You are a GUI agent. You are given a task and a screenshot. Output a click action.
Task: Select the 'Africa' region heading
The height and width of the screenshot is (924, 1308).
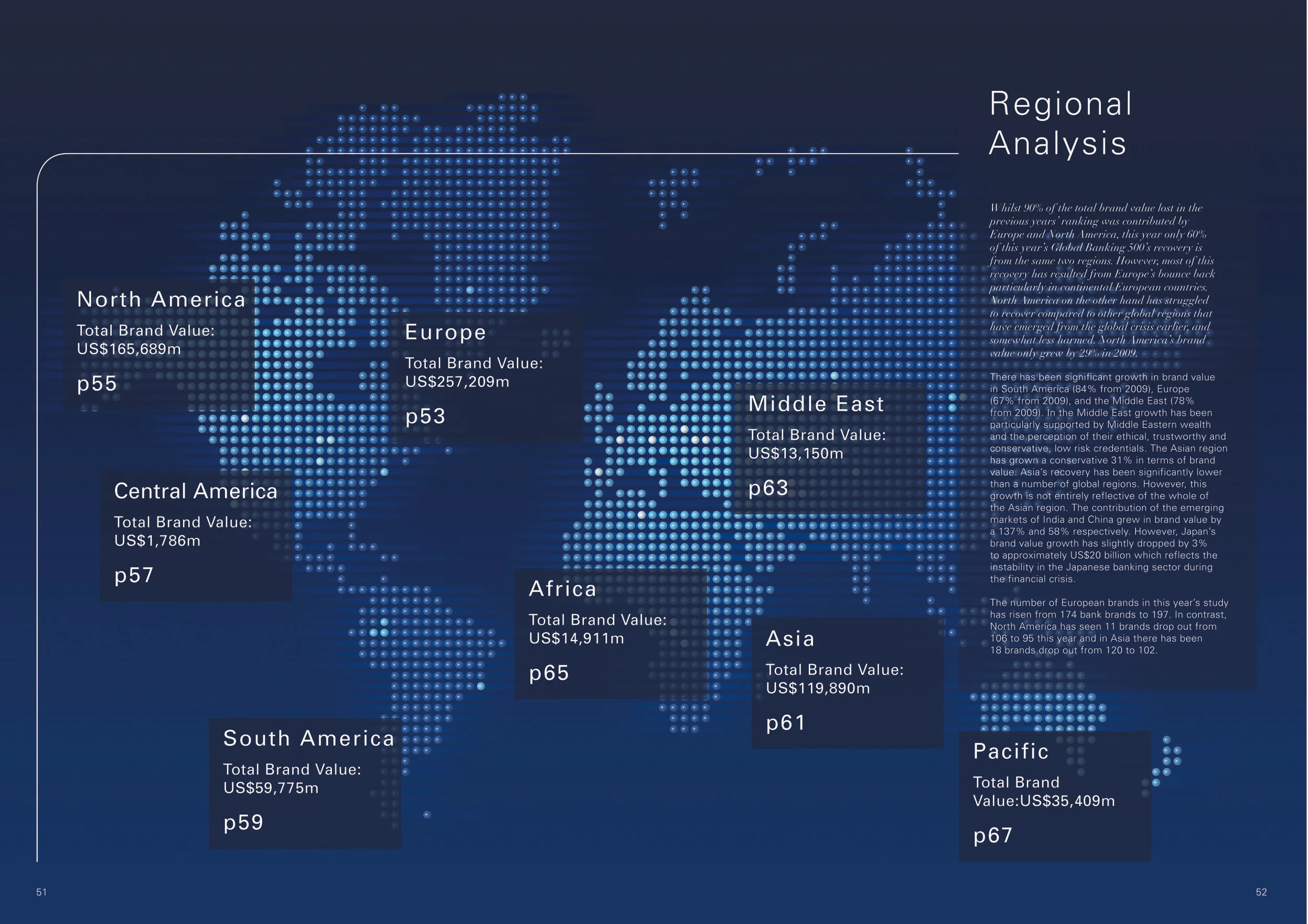point(562,589)
